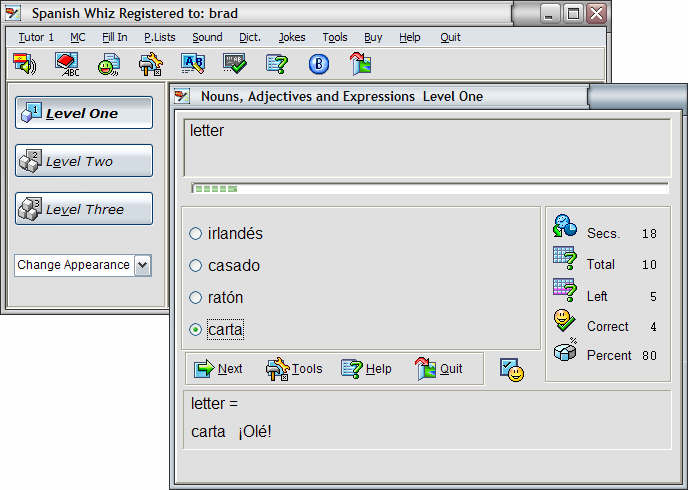The width and height of the screenshot is (688, 490).
Task: Go to the Next question
Action: coord(218,368)
